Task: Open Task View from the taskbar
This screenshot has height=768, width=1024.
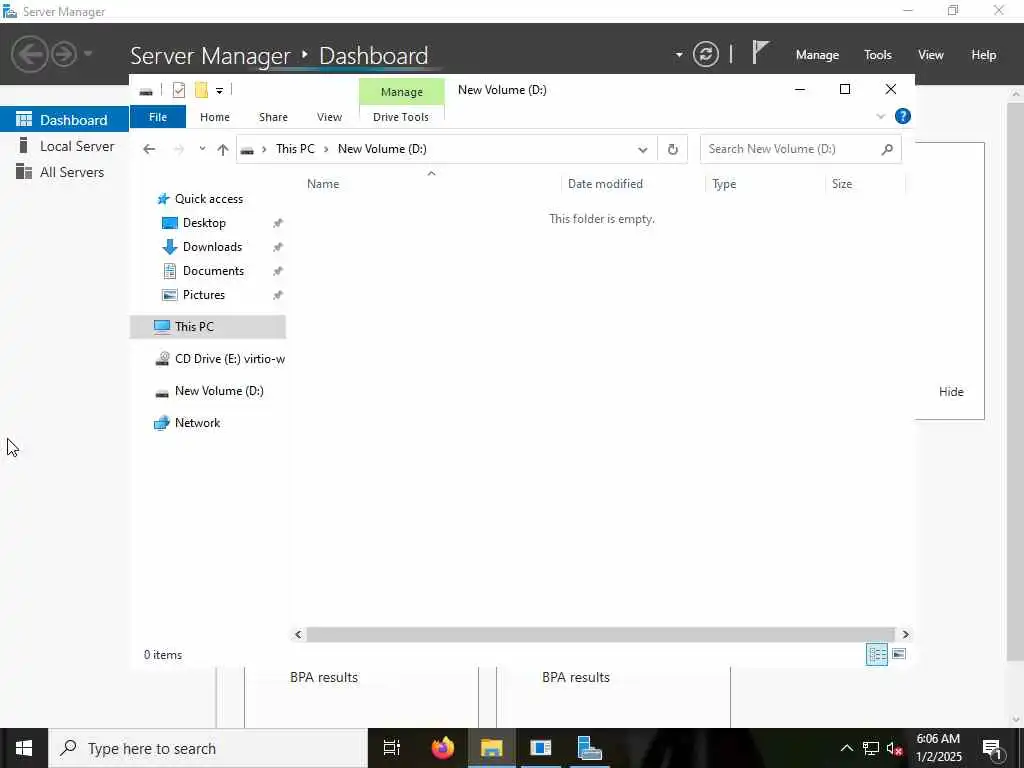Action: 392,748
